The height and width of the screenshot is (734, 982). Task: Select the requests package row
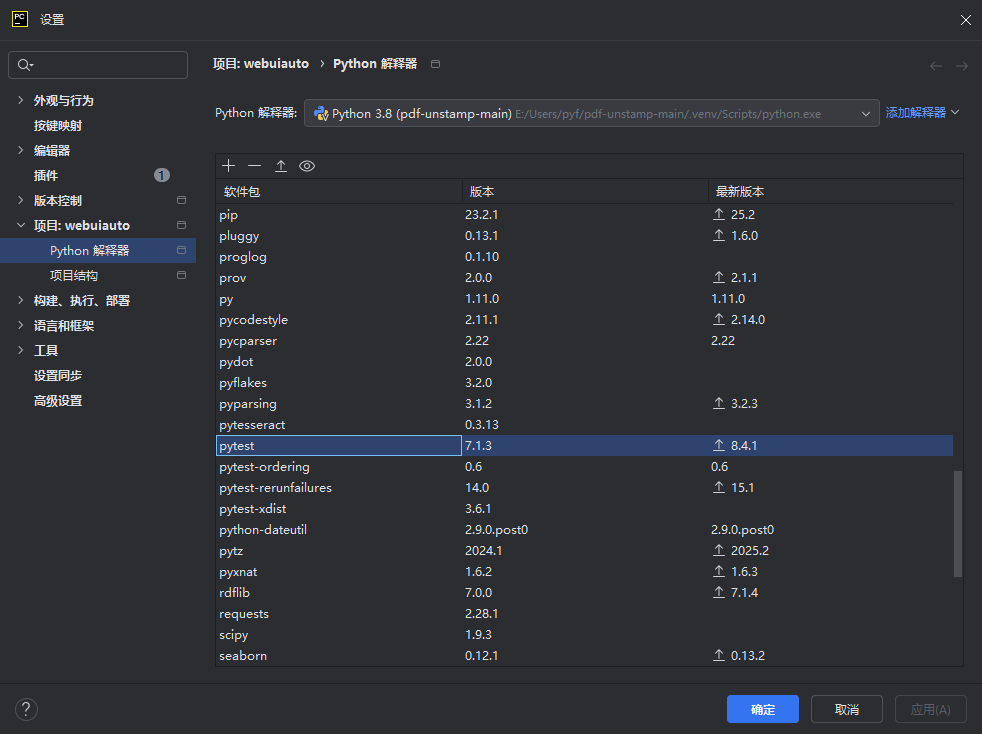click(x=585, y=614)
